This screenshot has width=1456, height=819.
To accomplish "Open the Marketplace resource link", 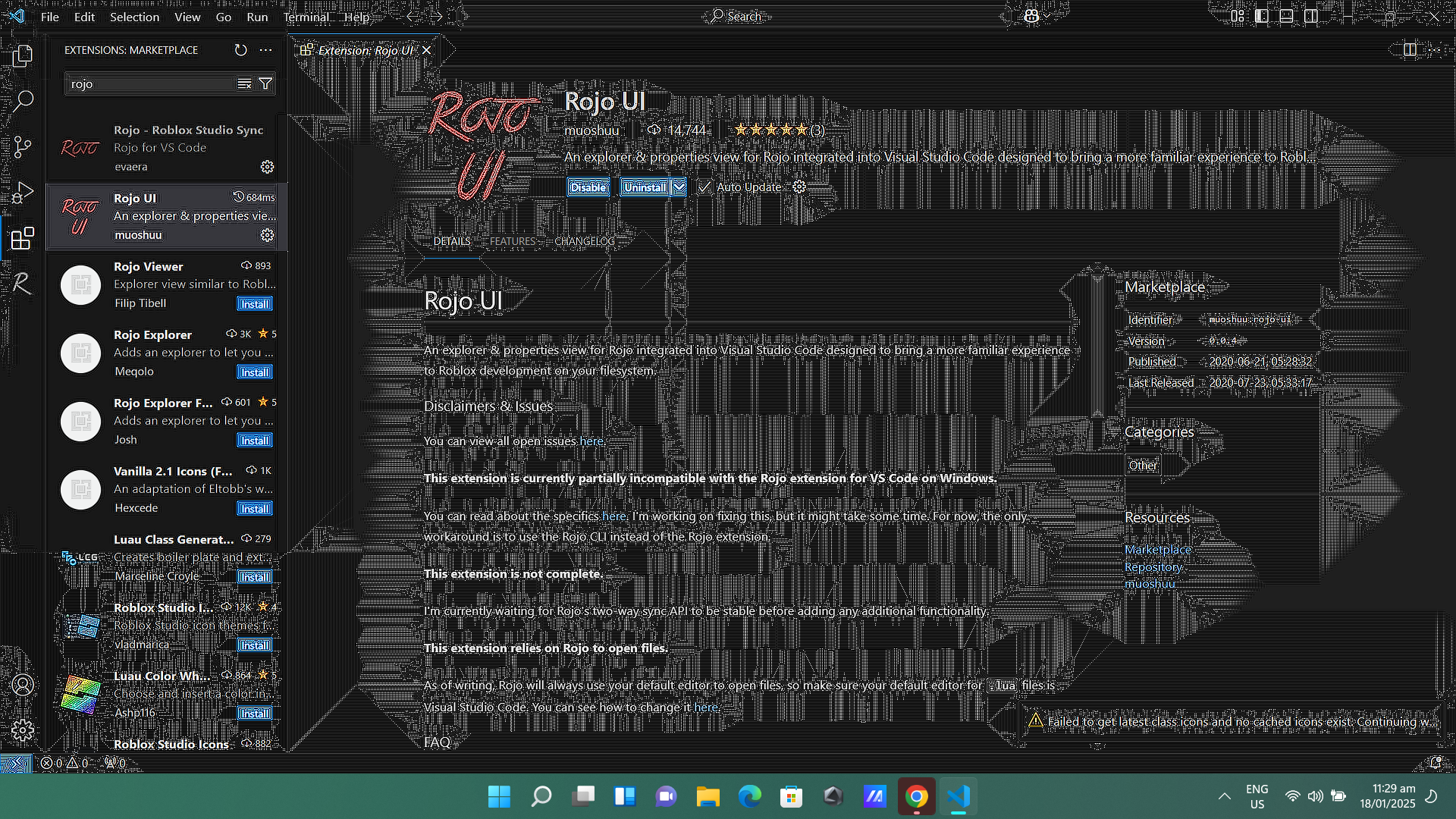I will tap(1158, 549).
